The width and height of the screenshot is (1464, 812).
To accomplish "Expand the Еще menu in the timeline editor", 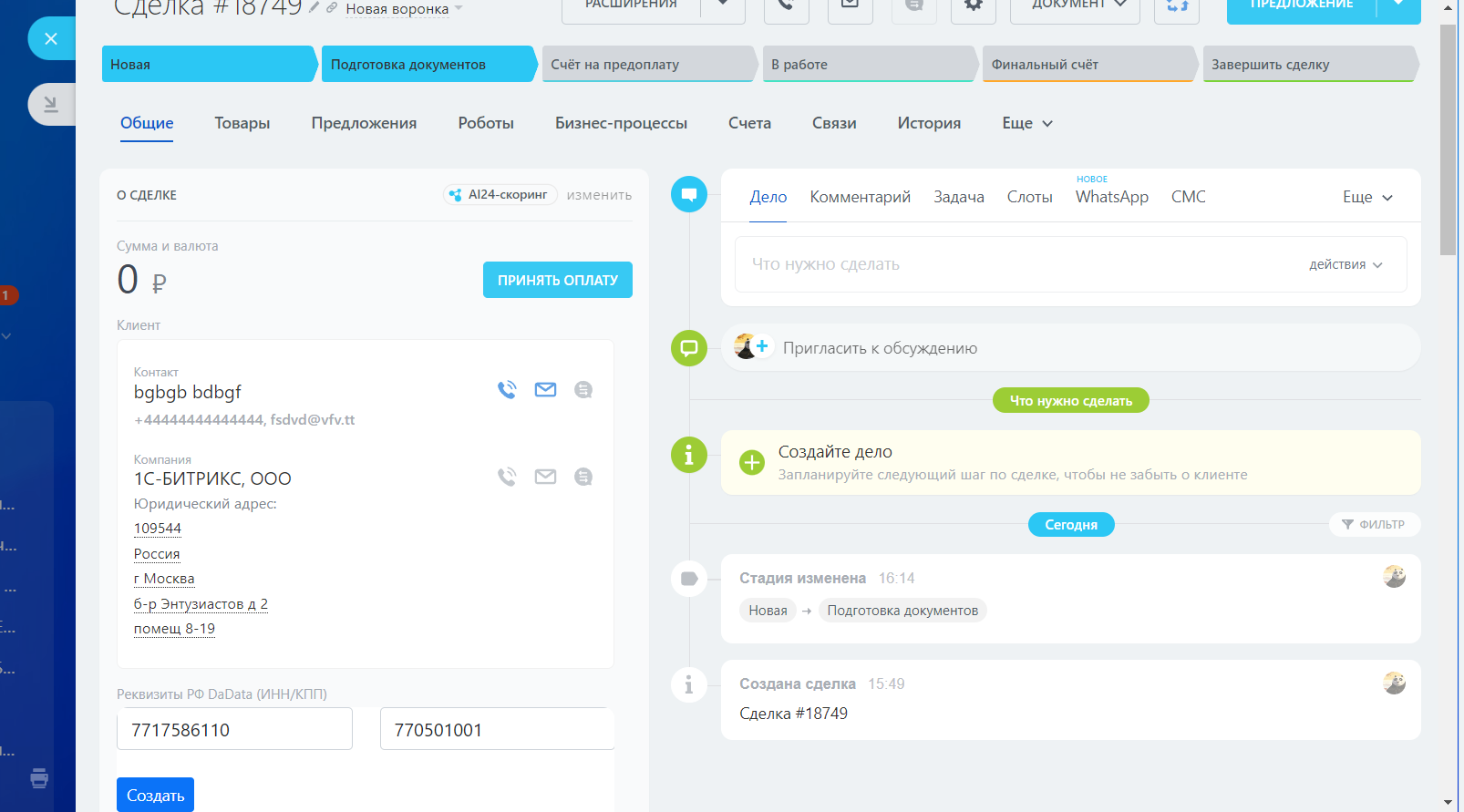I will click(x=1367, y=197).
